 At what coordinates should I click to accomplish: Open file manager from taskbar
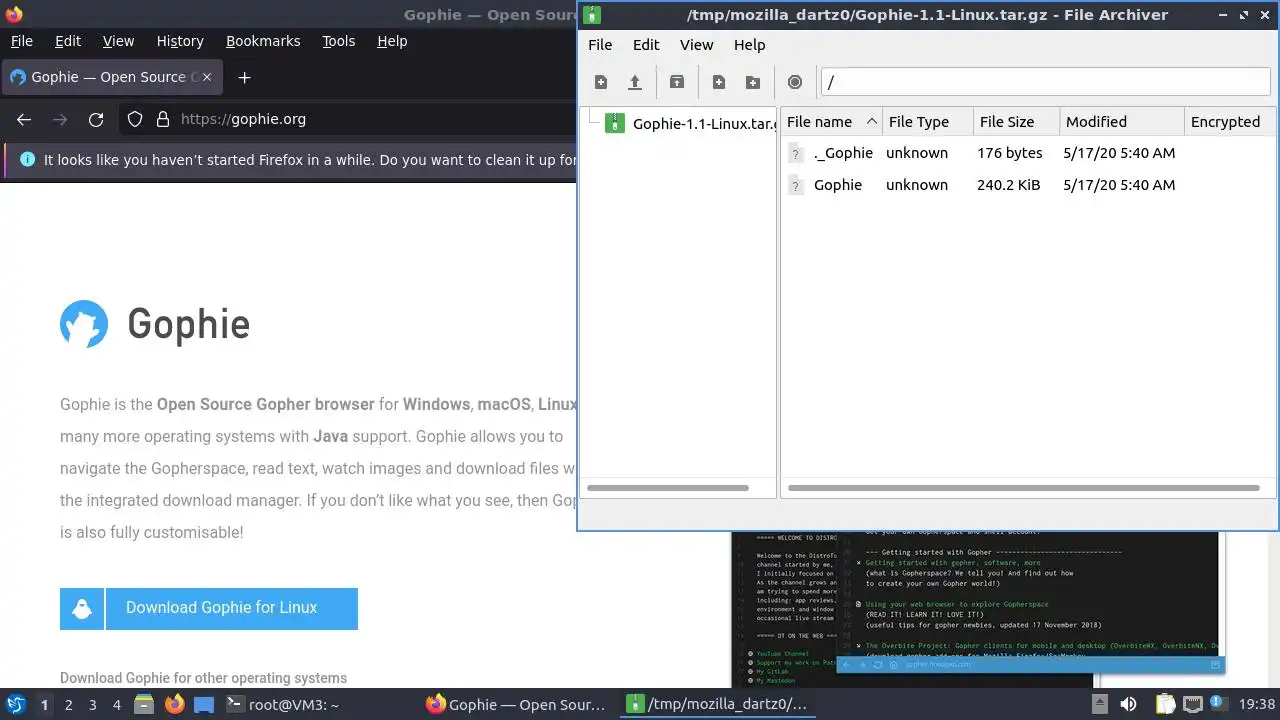pos(144,704)
